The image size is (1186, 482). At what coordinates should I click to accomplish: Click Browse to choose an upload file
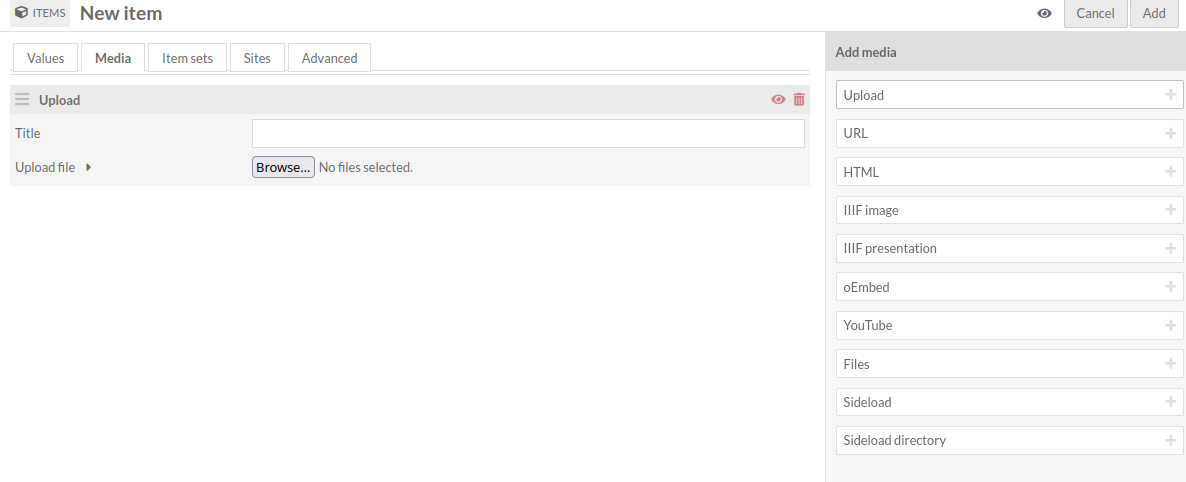[283, 167]
